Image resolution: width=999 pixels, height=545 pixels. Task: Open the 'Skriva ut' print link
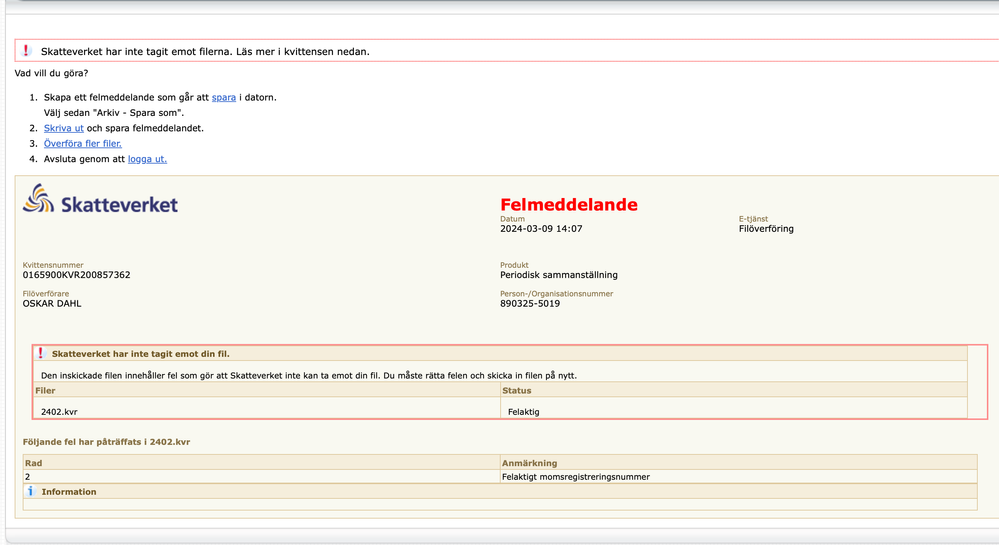click(x=64, y=128)
